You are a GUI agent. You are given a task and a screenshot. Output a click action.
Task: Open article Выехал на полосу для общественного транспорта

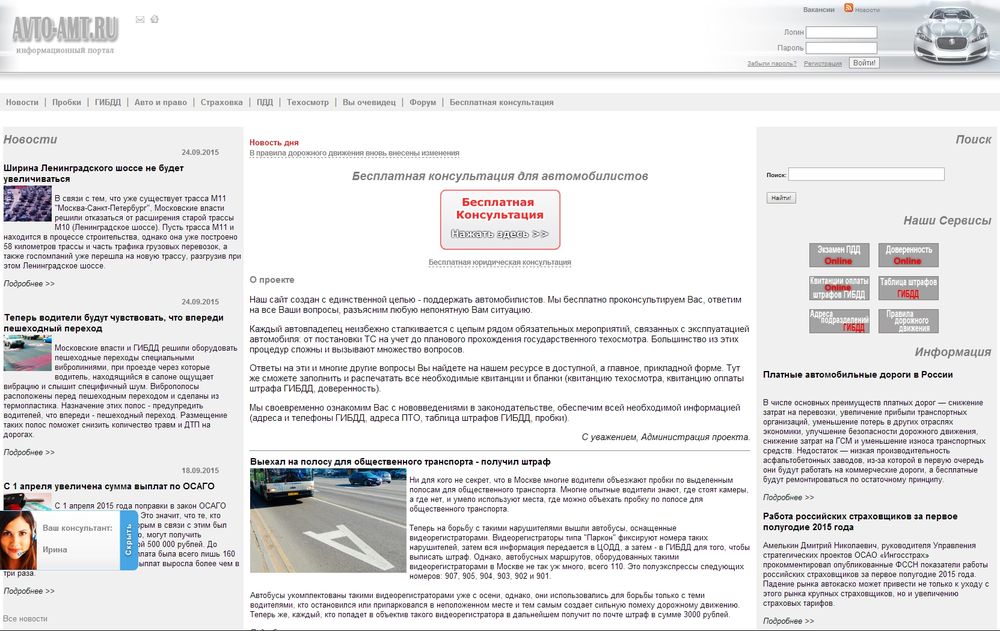tap(400, 461)
